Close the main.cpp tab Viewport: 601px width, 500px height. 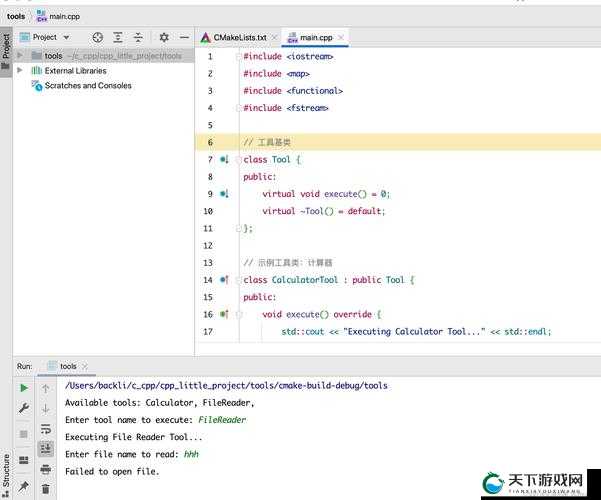point(341,37)
